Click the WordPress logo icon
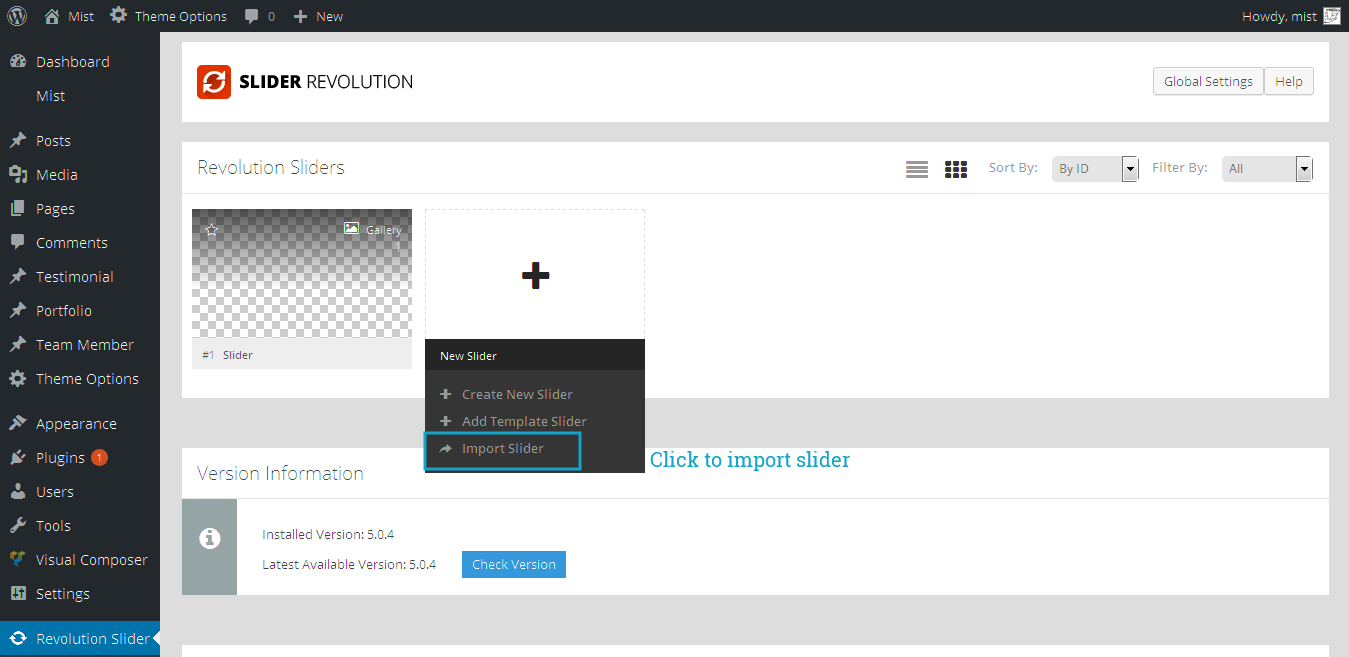 click(17, 16)
